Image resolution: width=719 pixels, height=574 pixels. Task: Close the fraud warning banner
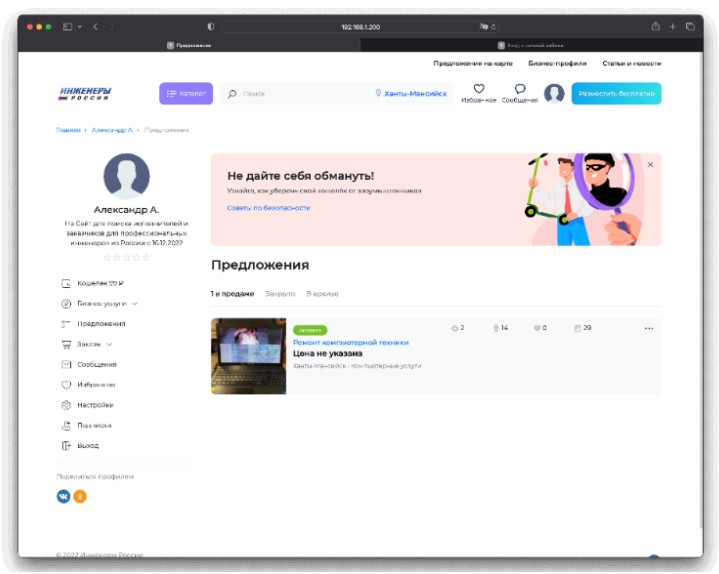pyautogui.click(x=650, y=164)
